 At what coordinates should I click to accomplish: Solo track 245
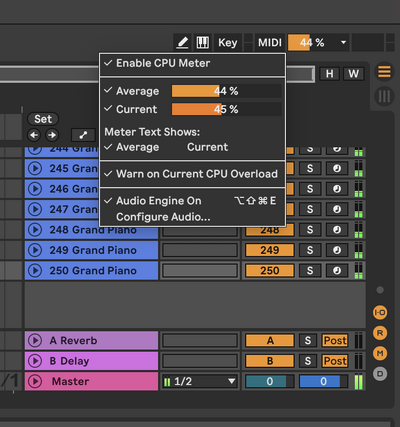[310, 169]
